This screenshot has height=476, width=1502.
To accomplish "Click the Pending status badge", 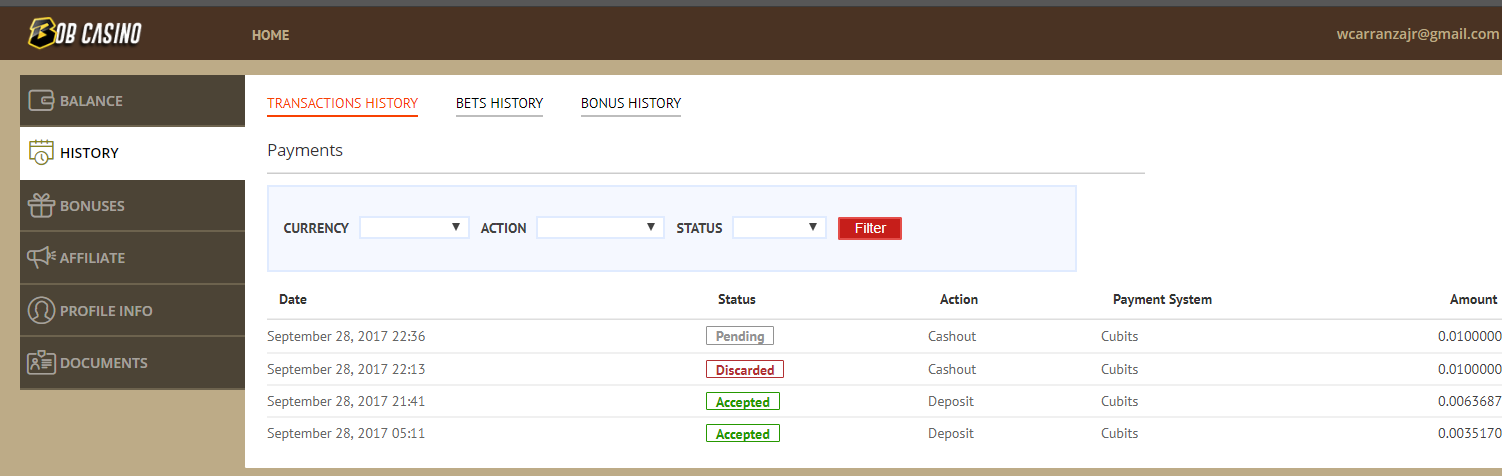I will pyautogui.click(x=740, y=336).
